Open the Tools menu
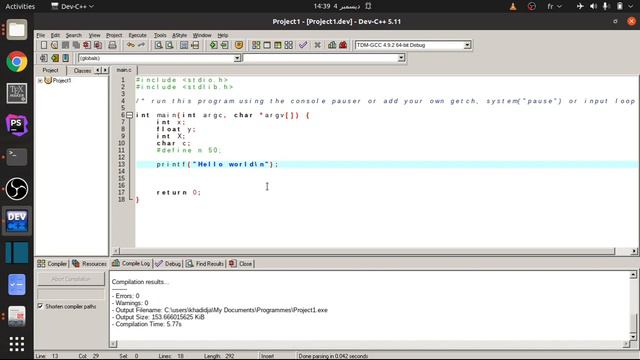 [160, 35]
